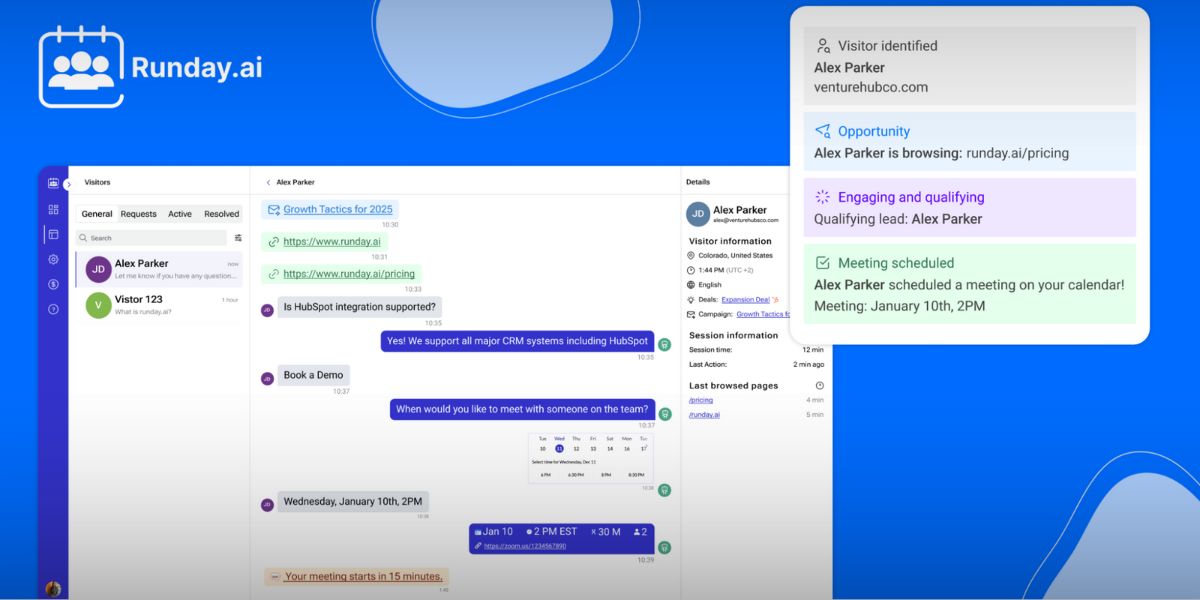Click the user avatar at sidebar bottom
Image resolution: width=1200 pixels, height=600 pixels.
(x=53, y=589)
